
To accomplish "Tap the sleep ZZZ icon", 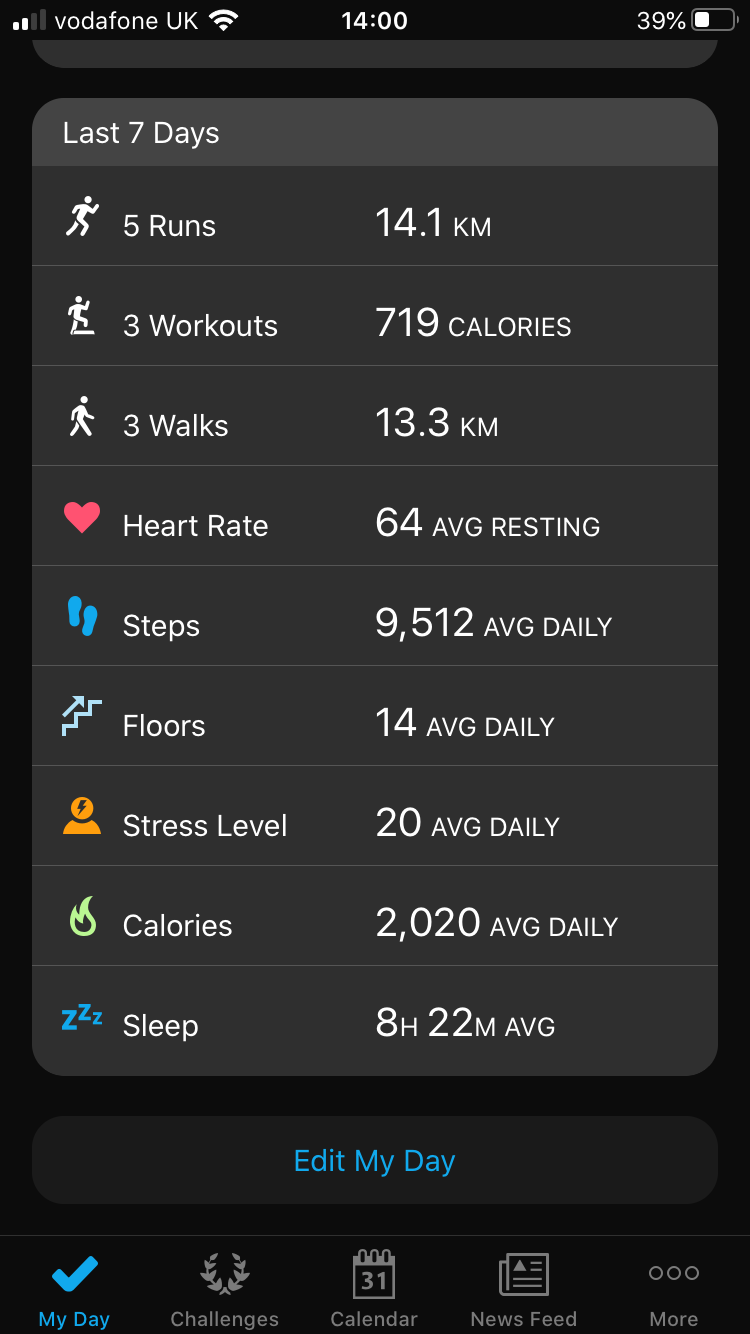I will click(x=82, y=1018).
